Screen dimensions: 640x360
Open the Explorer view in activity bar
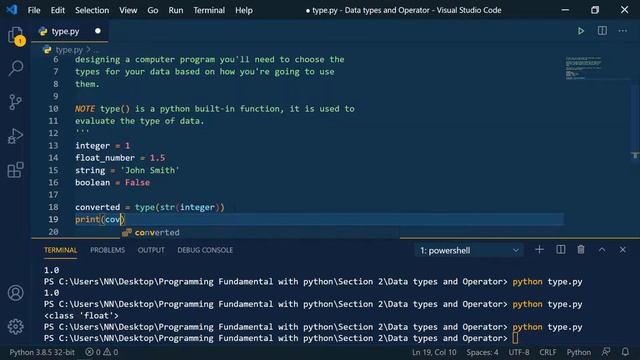coord(16,36)
